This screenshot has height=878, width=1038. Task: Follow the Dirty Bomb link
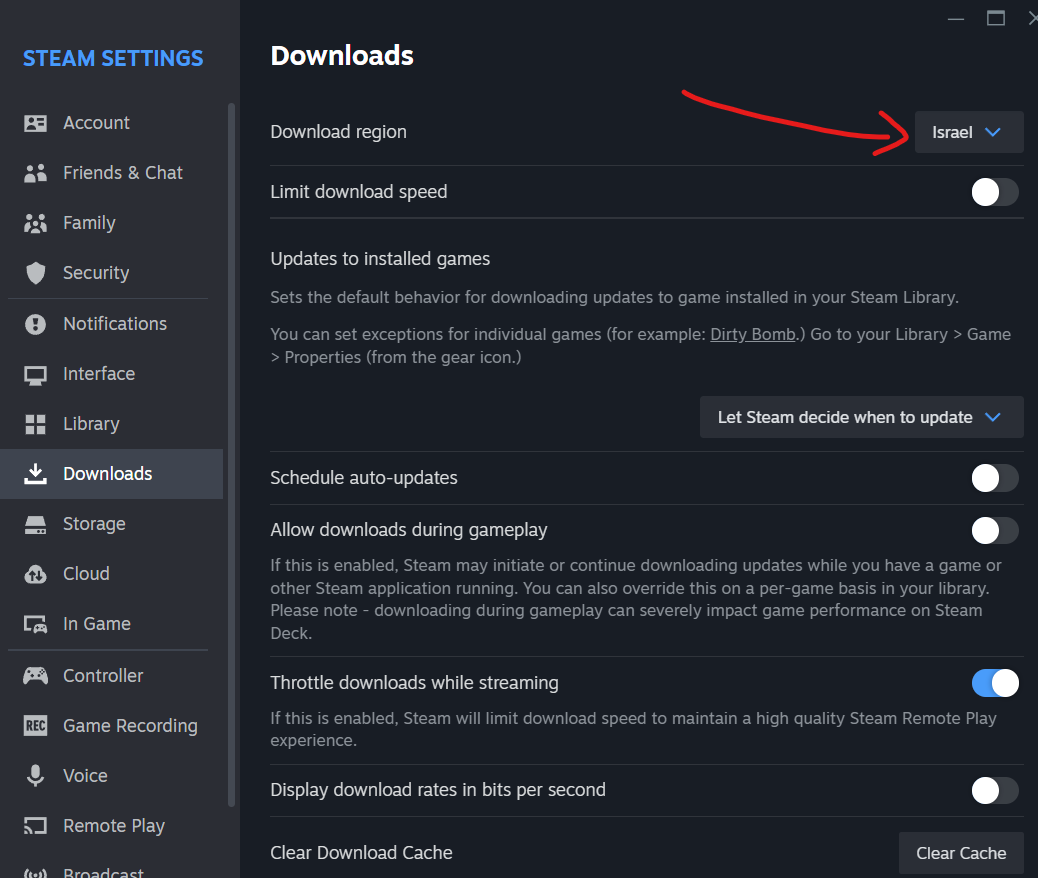753,334
